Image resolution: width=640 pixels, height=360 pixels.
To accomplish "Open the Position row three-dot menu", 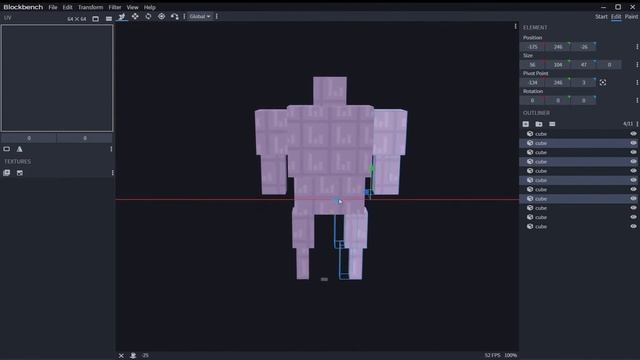I will click(x=637, y=47).
